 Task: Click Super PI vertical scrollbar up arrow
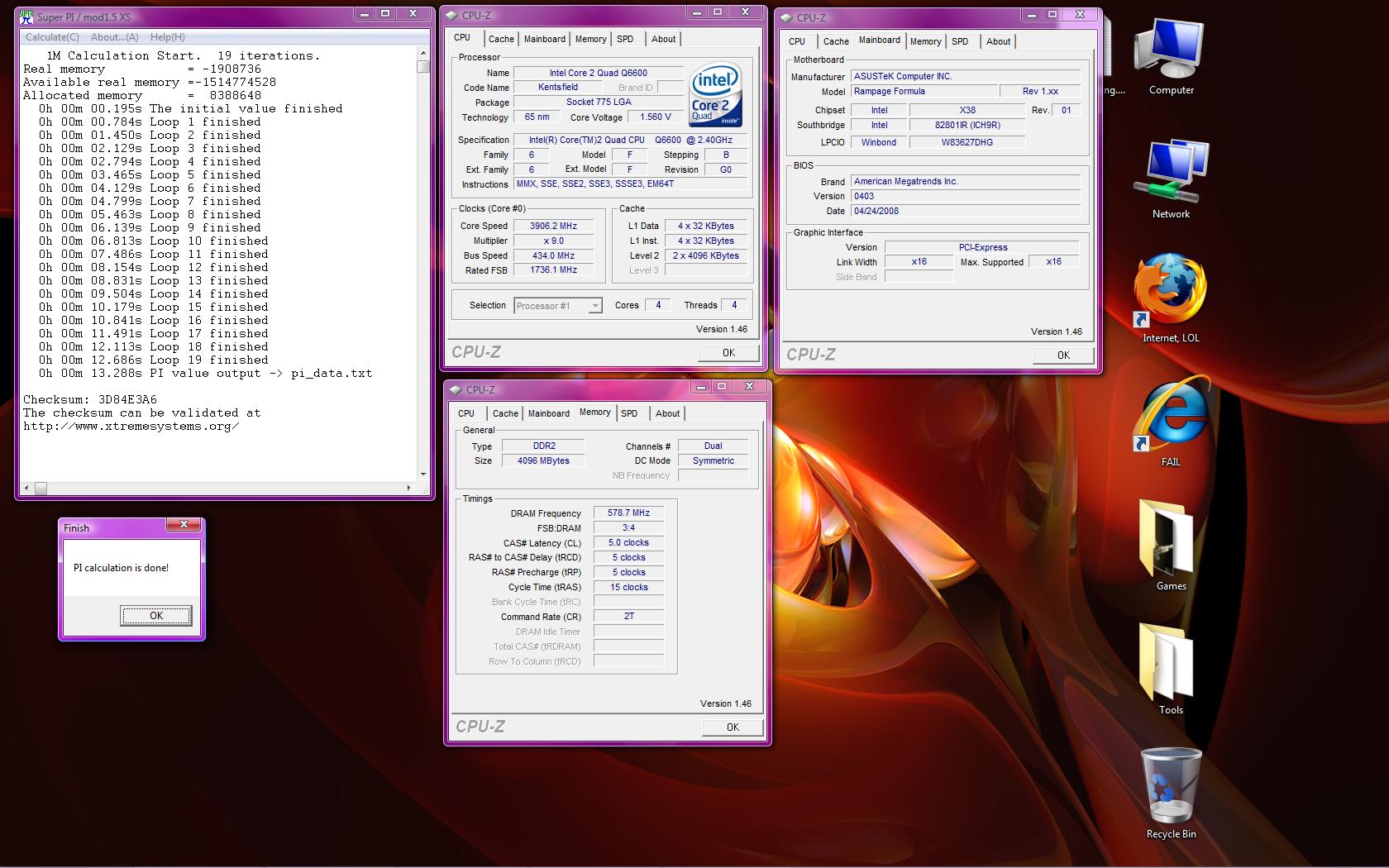click(423, 52)
